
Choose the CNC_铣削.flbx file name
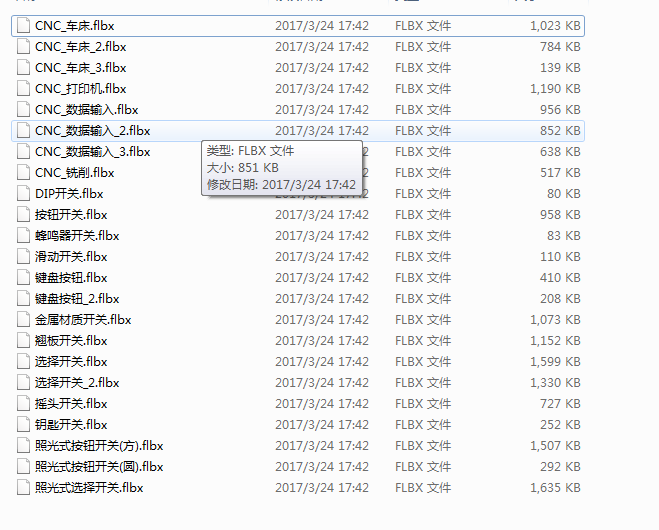75,173
